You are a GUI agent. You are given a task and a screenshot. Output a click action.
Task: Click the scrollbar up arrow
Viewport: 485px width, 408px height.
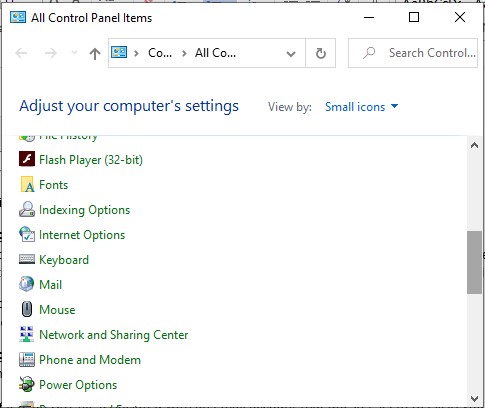tap(474, 145)
